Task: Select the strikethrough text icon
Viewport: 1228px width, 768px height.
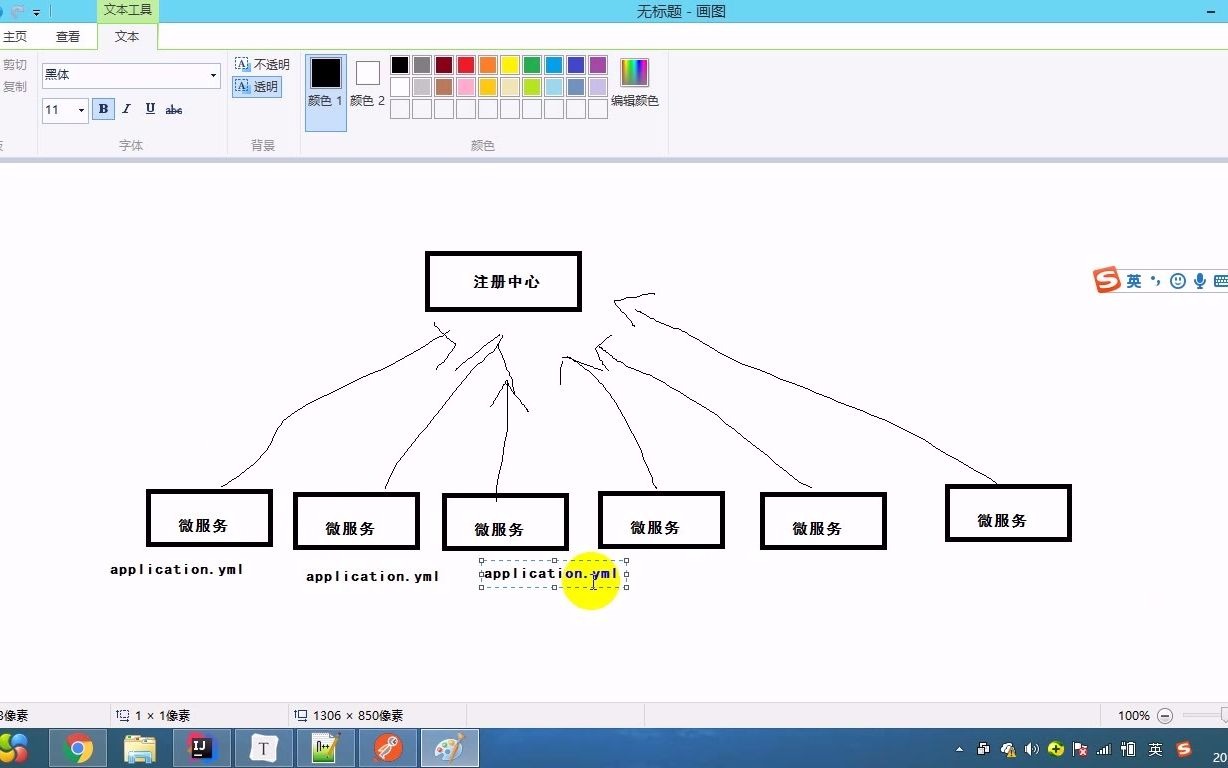Action: pos(173,109)
